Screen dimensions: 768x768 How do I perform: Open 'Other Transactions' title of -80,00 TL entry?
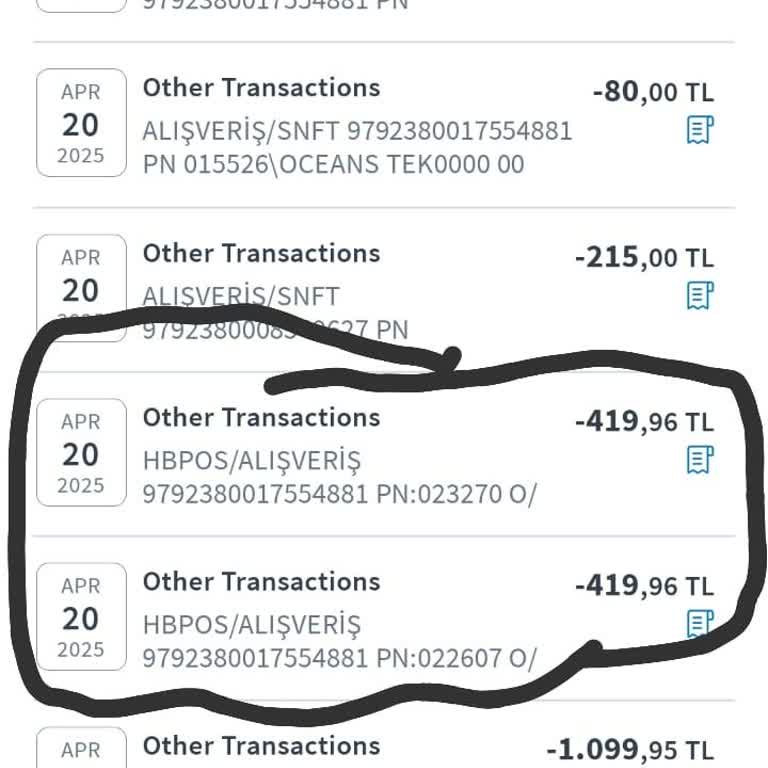[261, 88]
